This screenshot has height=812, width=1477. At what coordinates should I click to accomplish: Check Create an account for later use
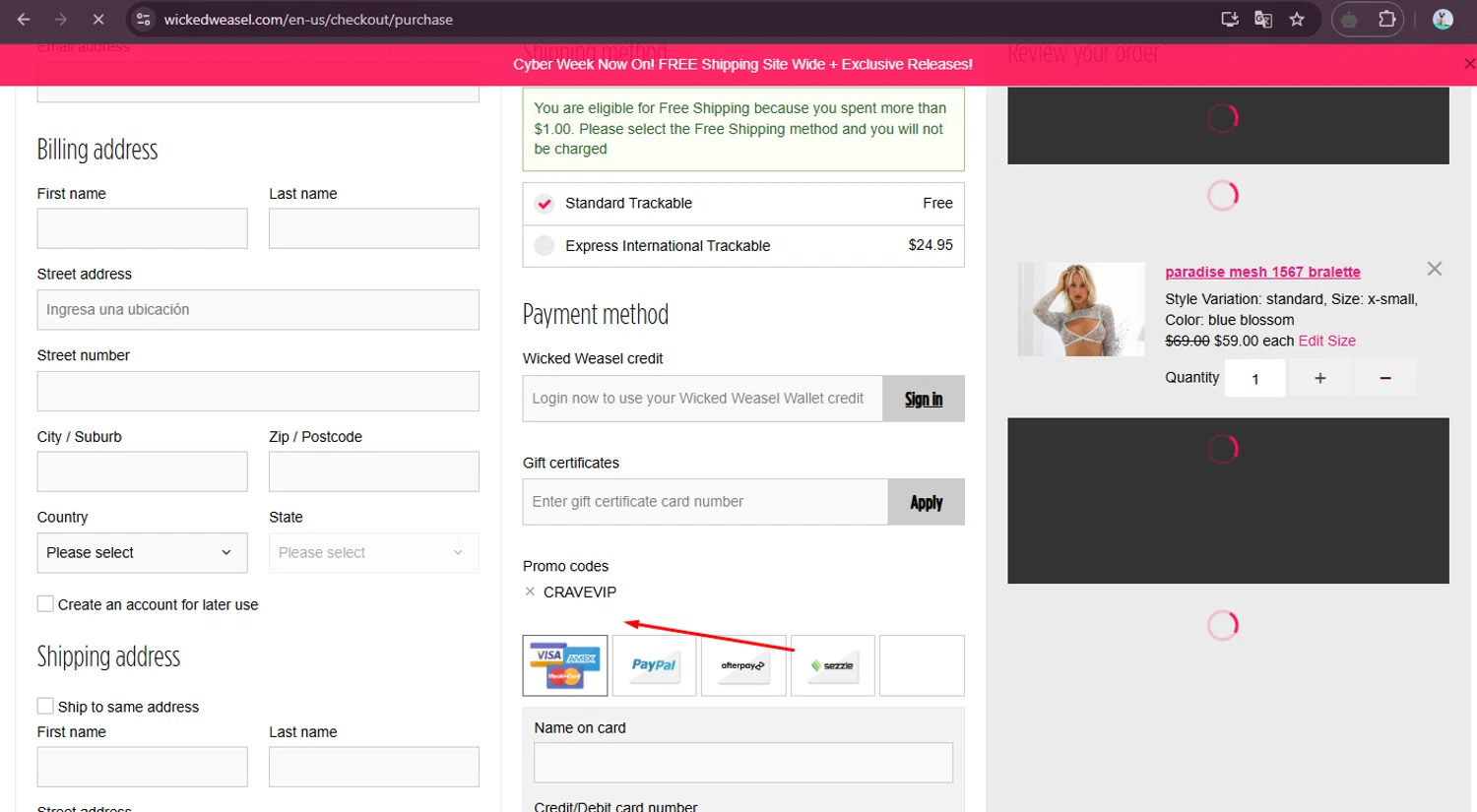tap(45, 604)
